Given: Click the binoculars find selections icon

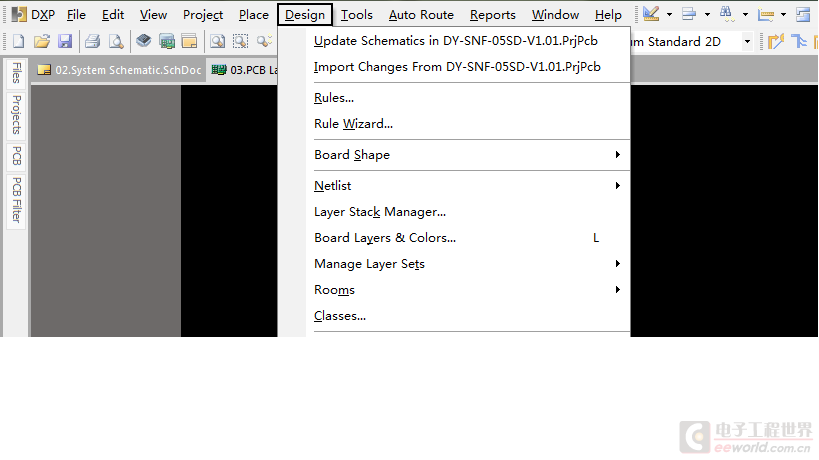Looking at the screenshot, I should [727, 14].
